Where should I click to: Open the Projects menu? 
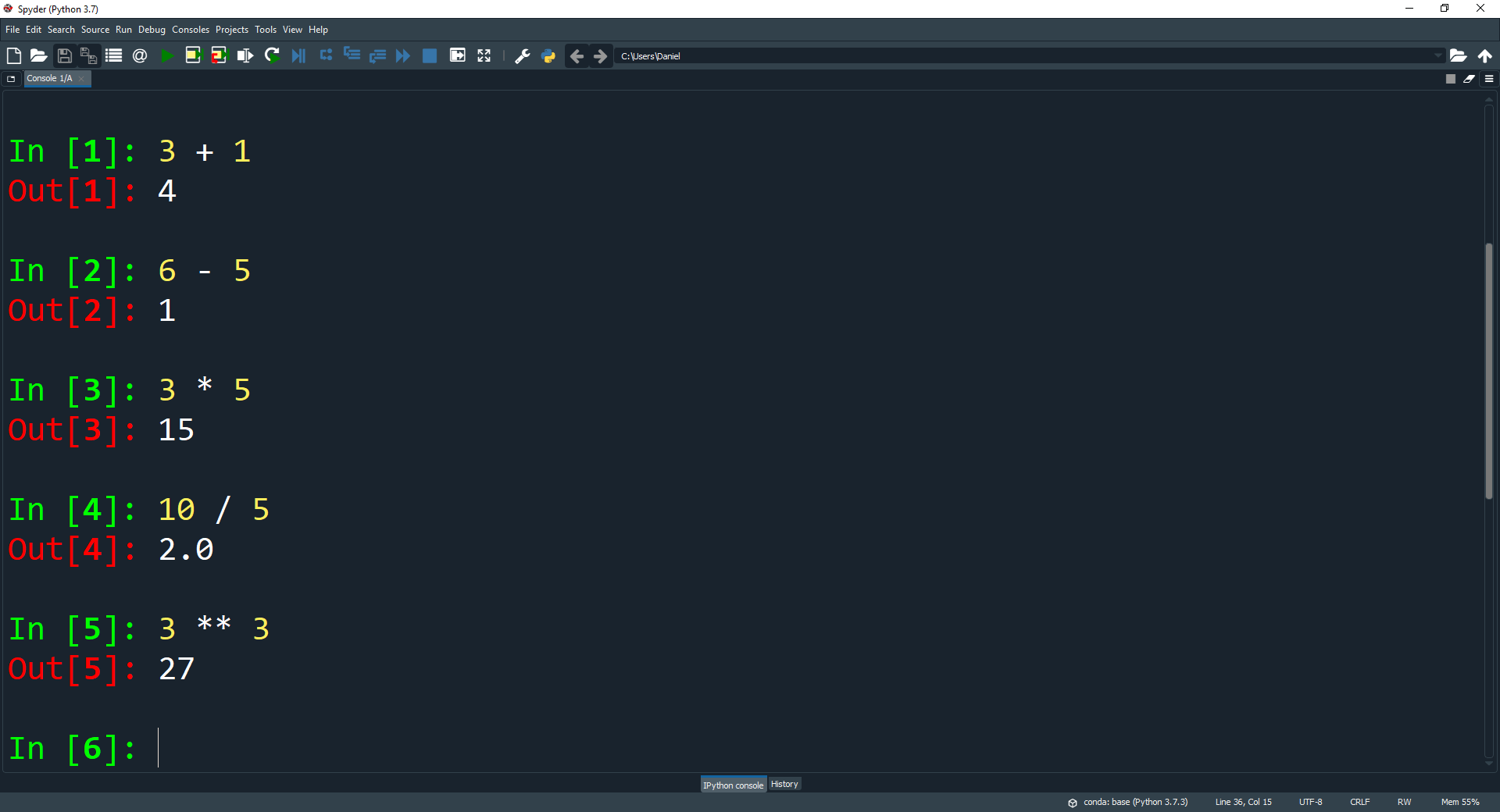pyautogui.click(x=232, y=30)
